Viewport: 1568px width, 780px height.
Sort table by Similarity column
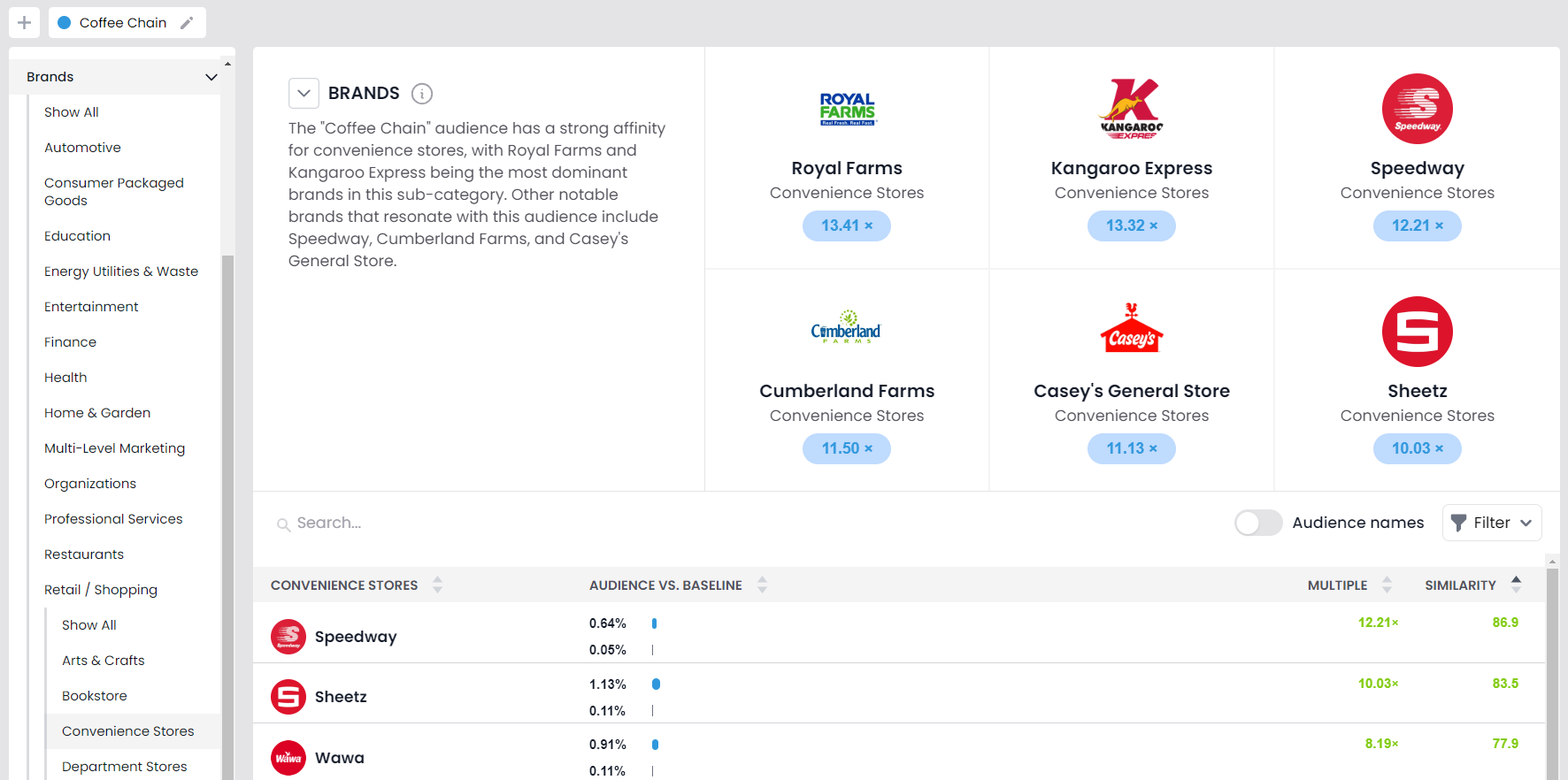click(x=1515, y=585)
